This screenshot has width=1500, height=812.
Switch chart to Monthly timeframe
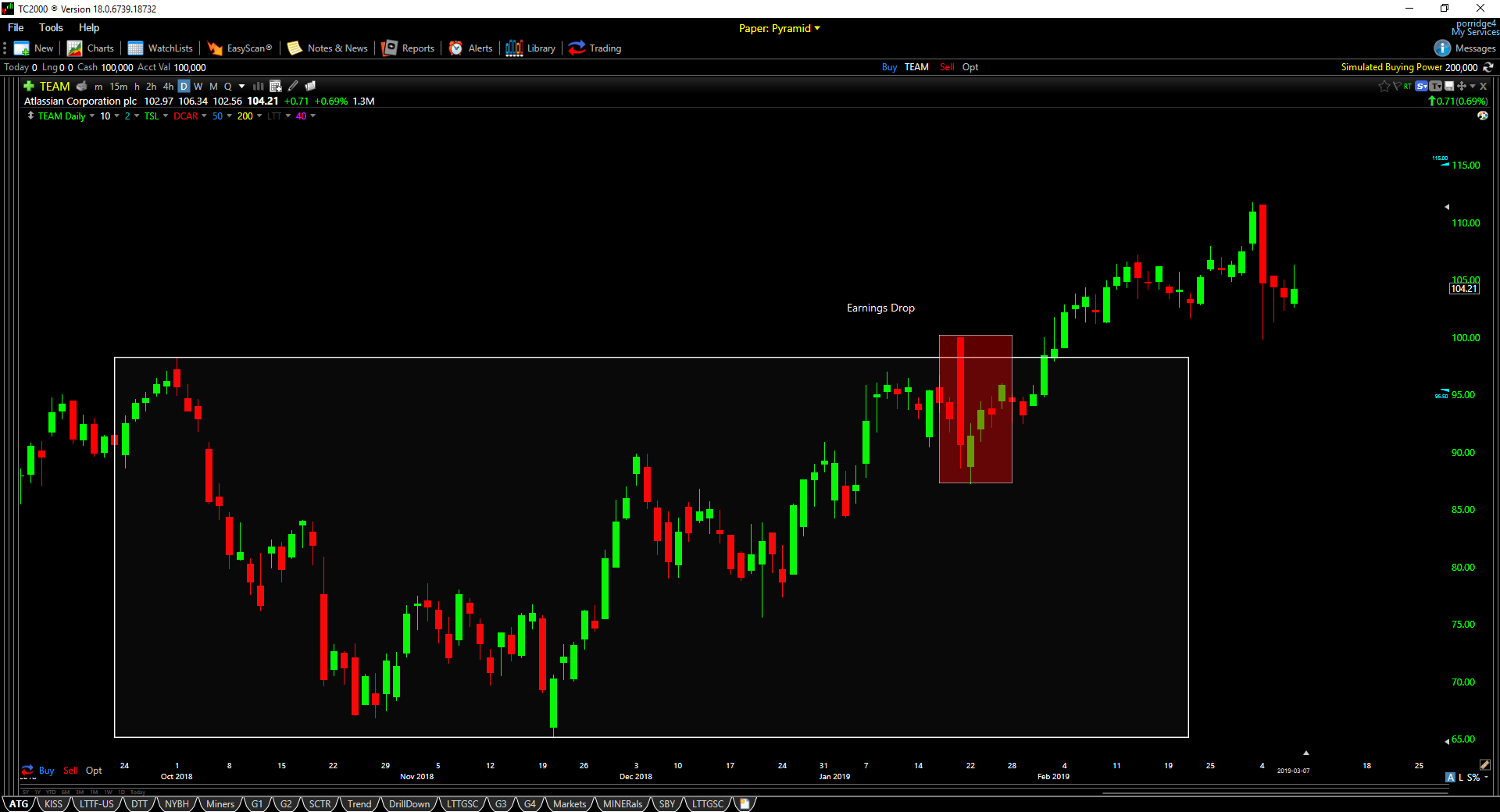[213, 87]
